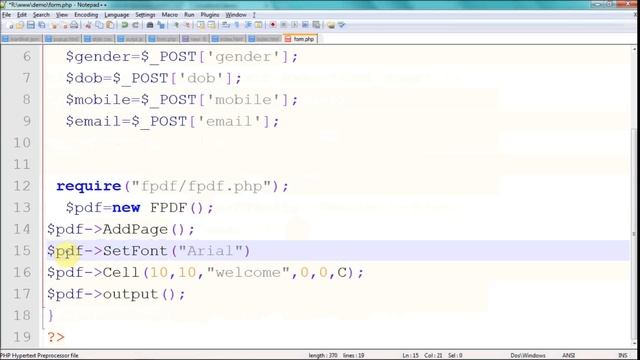Click "welcome" string in Cell call
The width and height of the screenshot is (640, 360).
248,272
